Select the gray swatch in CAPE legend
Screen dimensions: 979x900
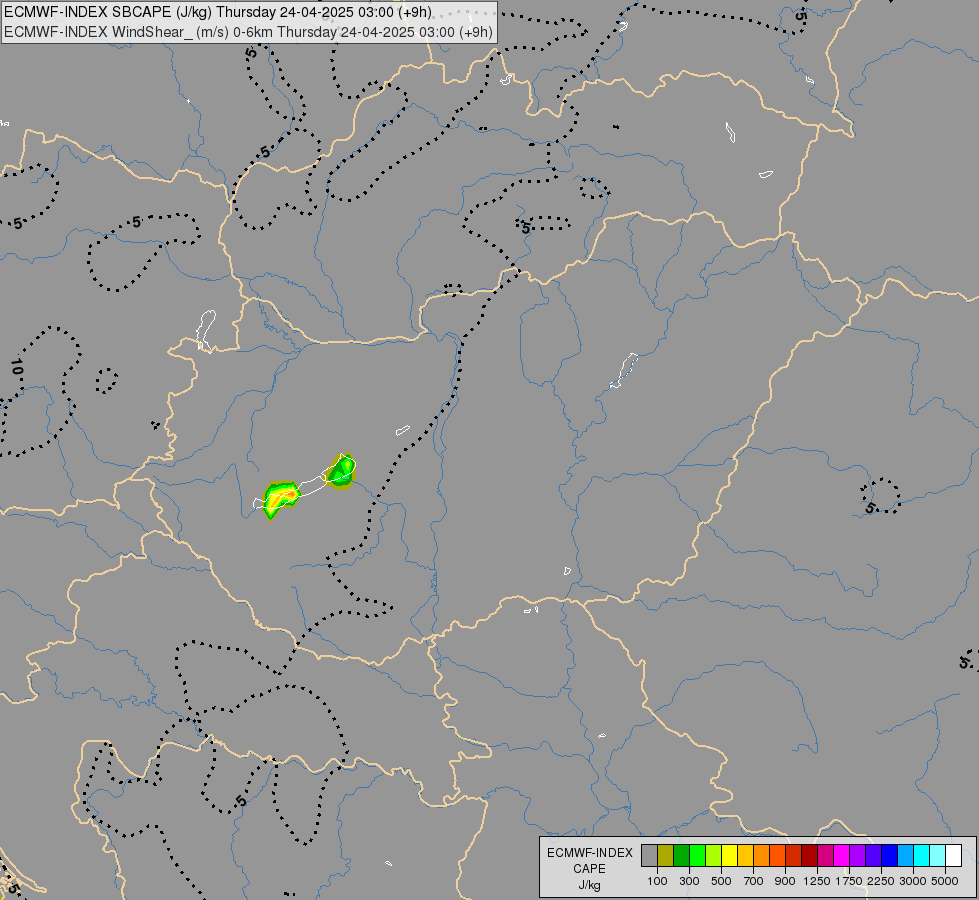(649, 856)
